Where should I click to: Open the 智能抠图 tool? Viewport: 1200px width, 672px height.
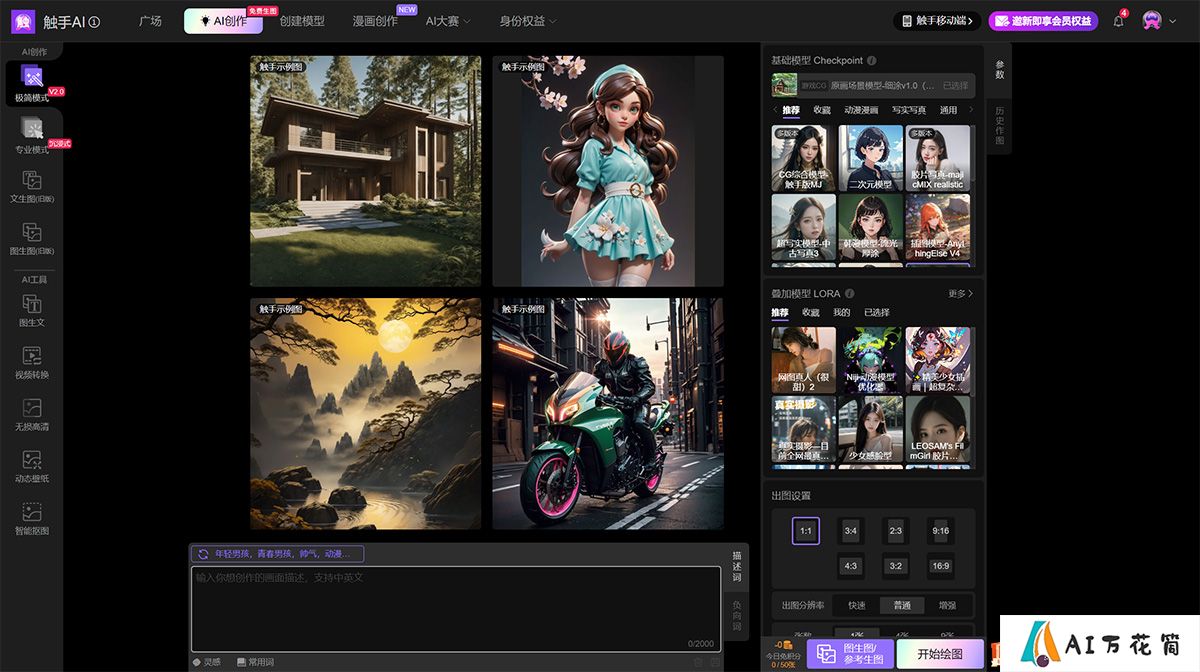(x=32, y=518)
